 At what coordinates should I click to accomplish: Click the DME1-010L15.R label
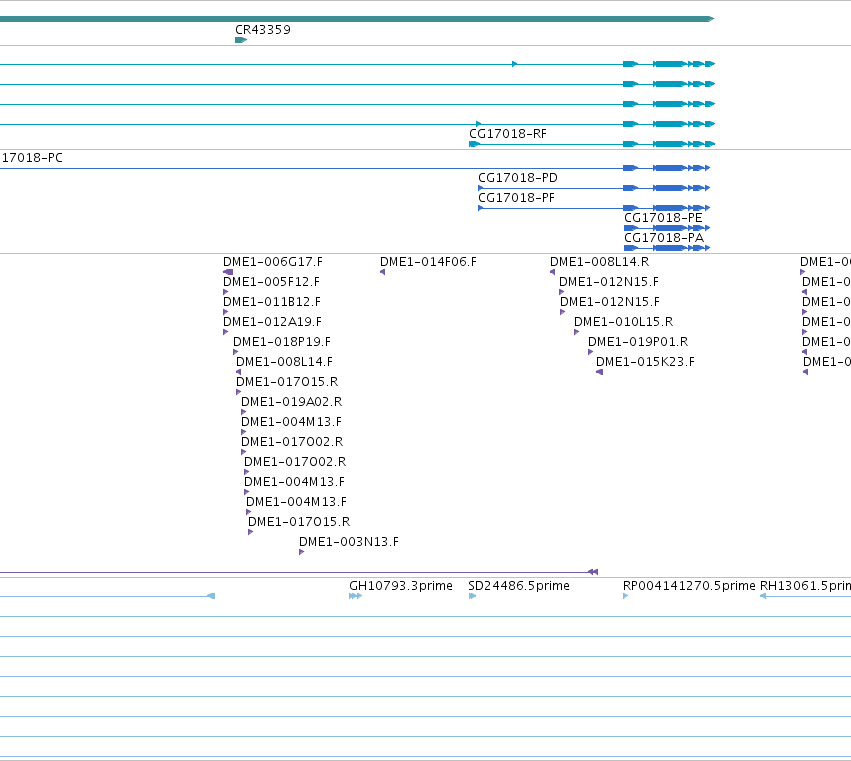click(624, 322)
